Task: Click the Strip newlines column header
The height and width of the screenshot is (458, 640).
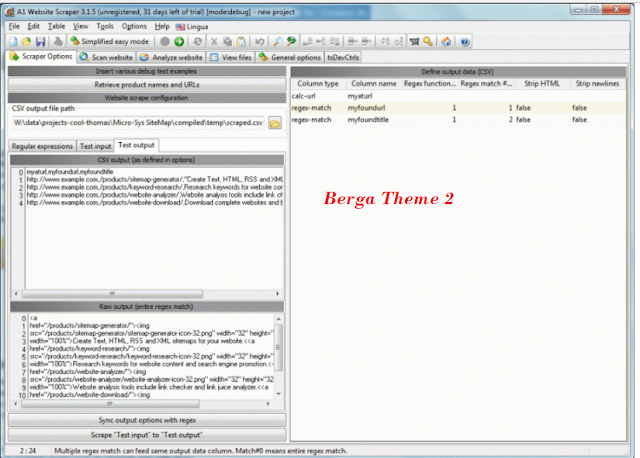Action: click(598, 84)
